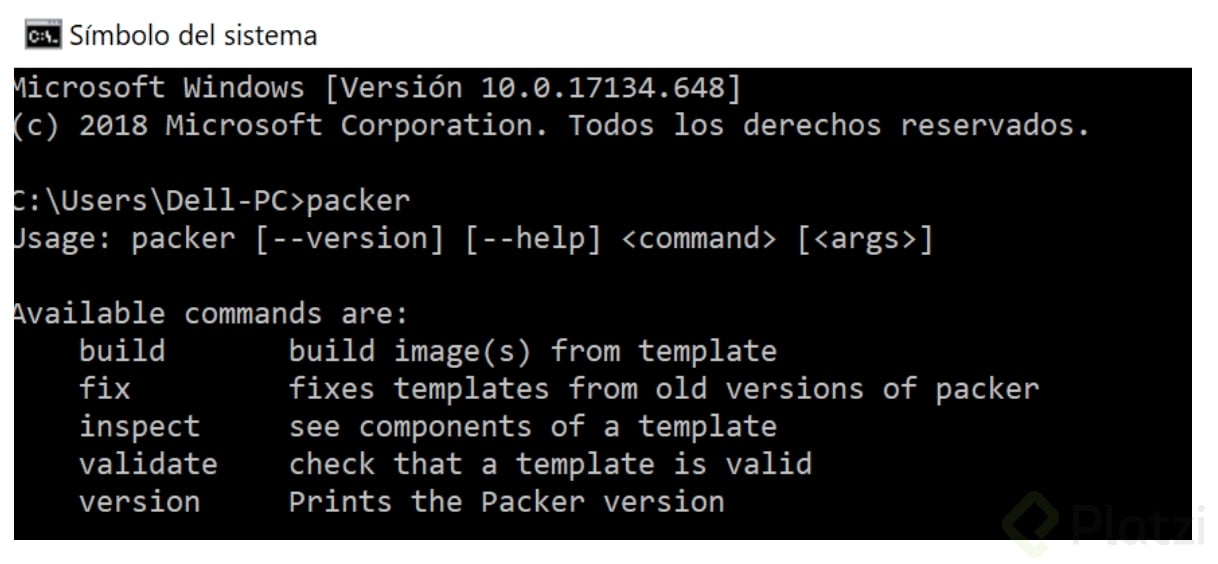Click the cmd icon in title bar

42,36
